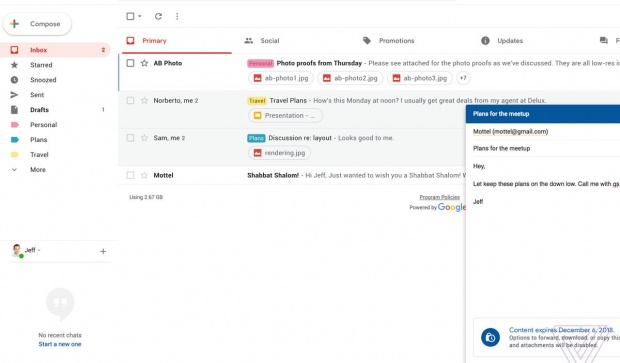
Task: Click Content expires December 6, 2018 link
Action: (561, 330)
